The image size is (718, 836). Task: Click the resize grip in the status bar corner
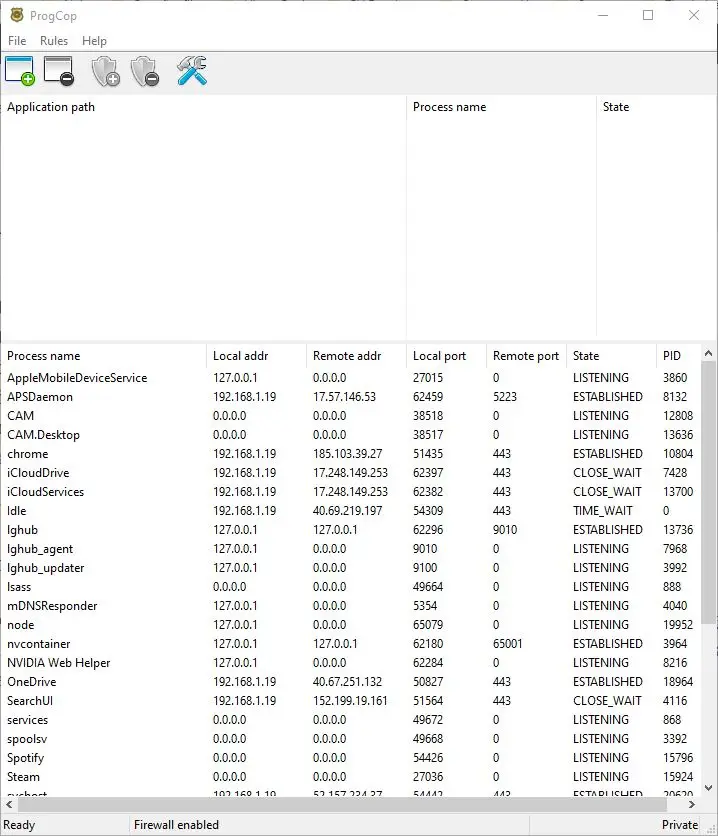point(711,829)
